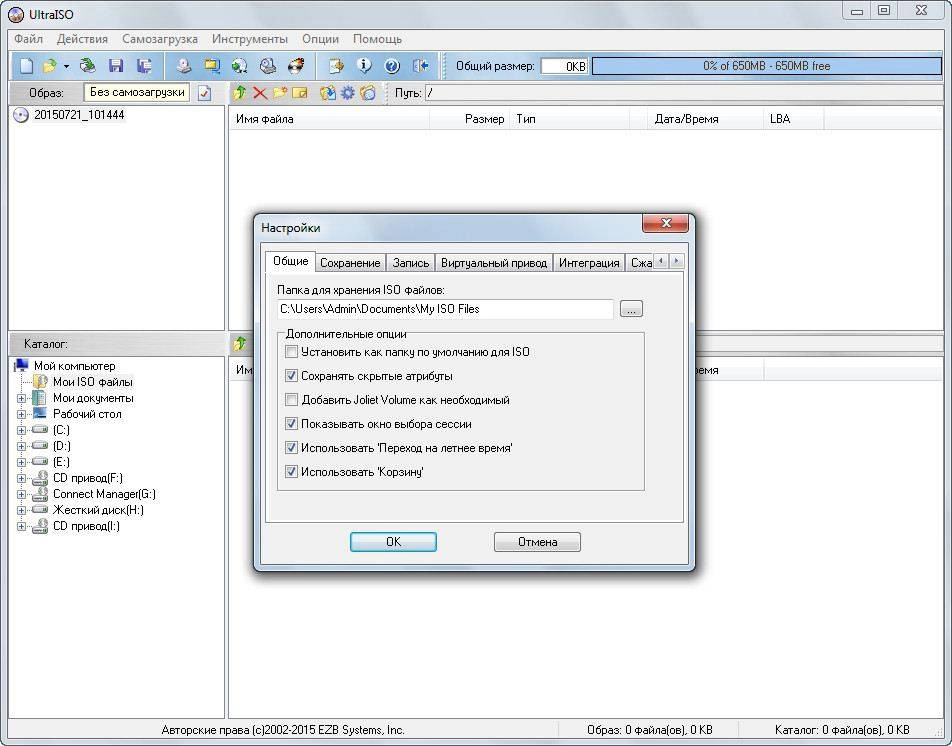This screenshot has height=746, width=952.
Task: Open the Помощь menu
Action: coord(378,39)
